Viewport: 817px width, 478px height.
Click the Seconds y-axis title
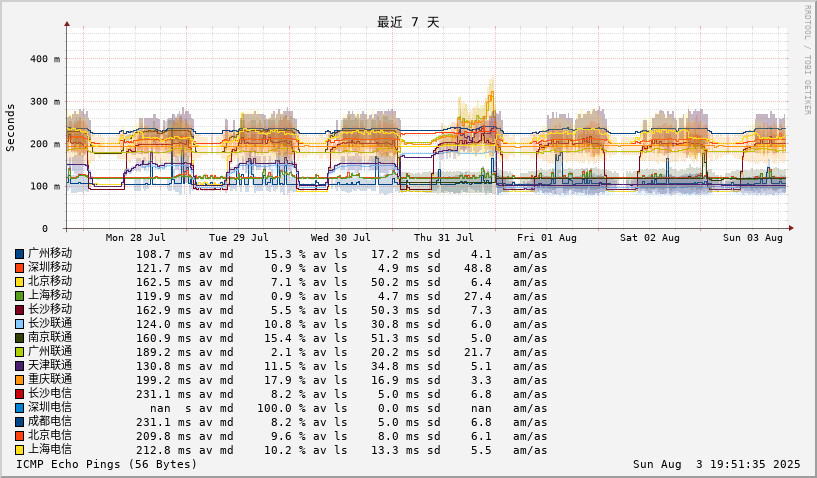(10, 128)
